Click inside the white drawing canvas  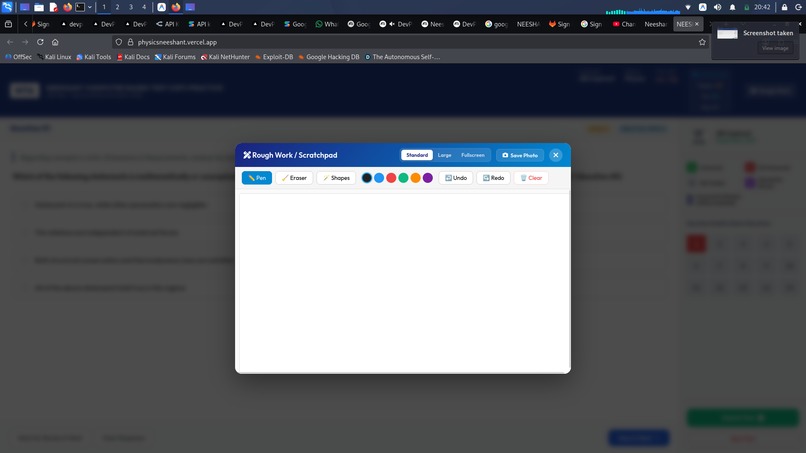[x=403, y=283]
